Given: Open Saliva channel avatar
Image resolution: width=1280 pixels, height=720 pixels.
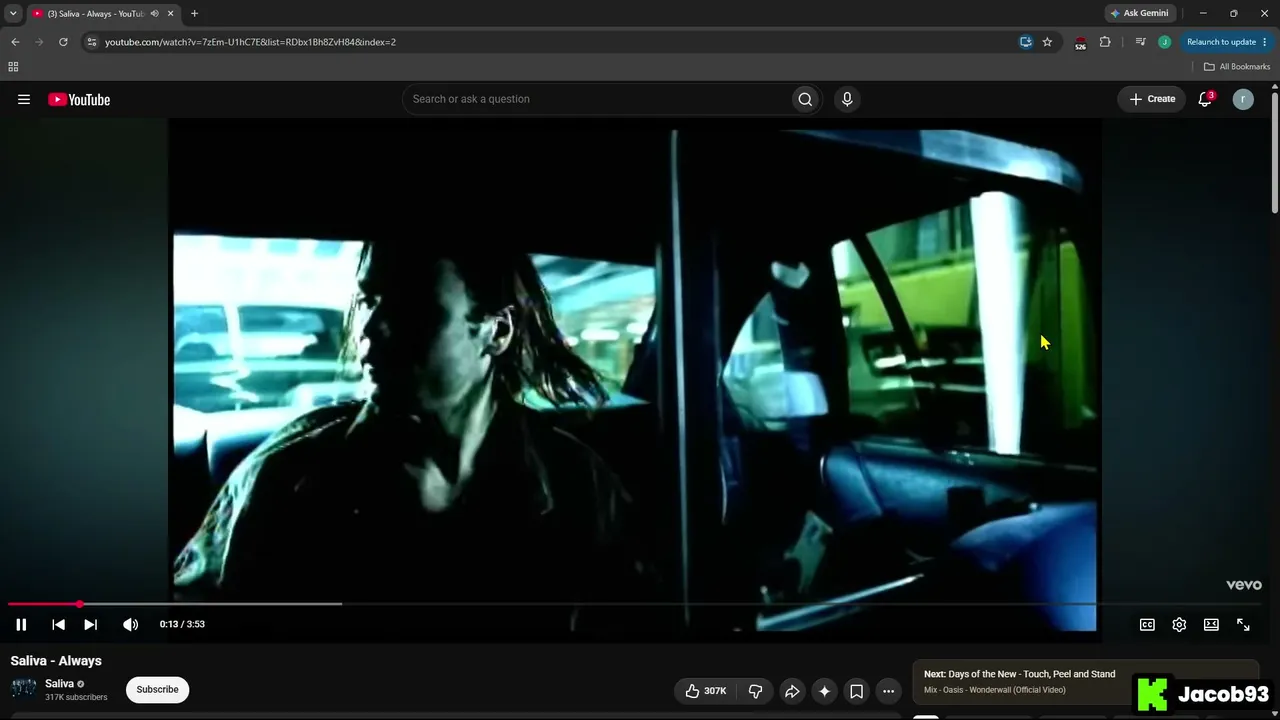Looking at the screenshot, I should click(23, 689).
